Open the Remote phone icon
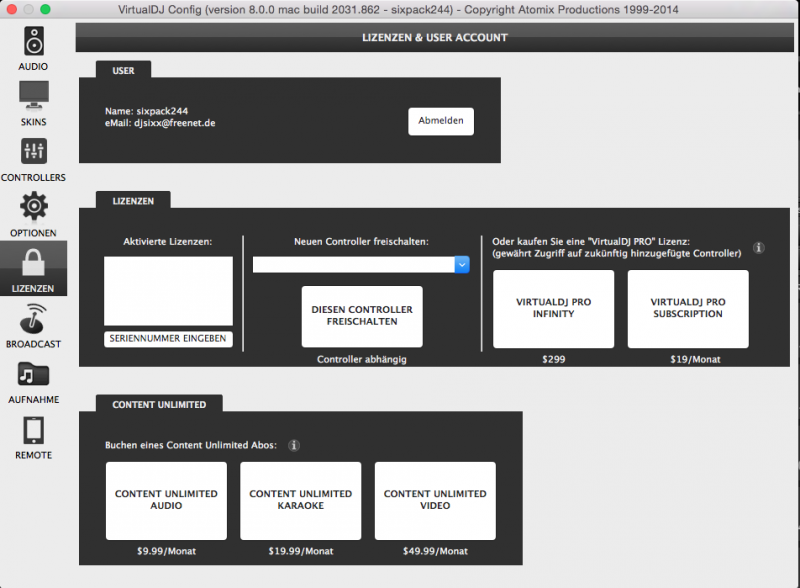The height and width of the screenshot is (588, 800). tap(34, 430)
